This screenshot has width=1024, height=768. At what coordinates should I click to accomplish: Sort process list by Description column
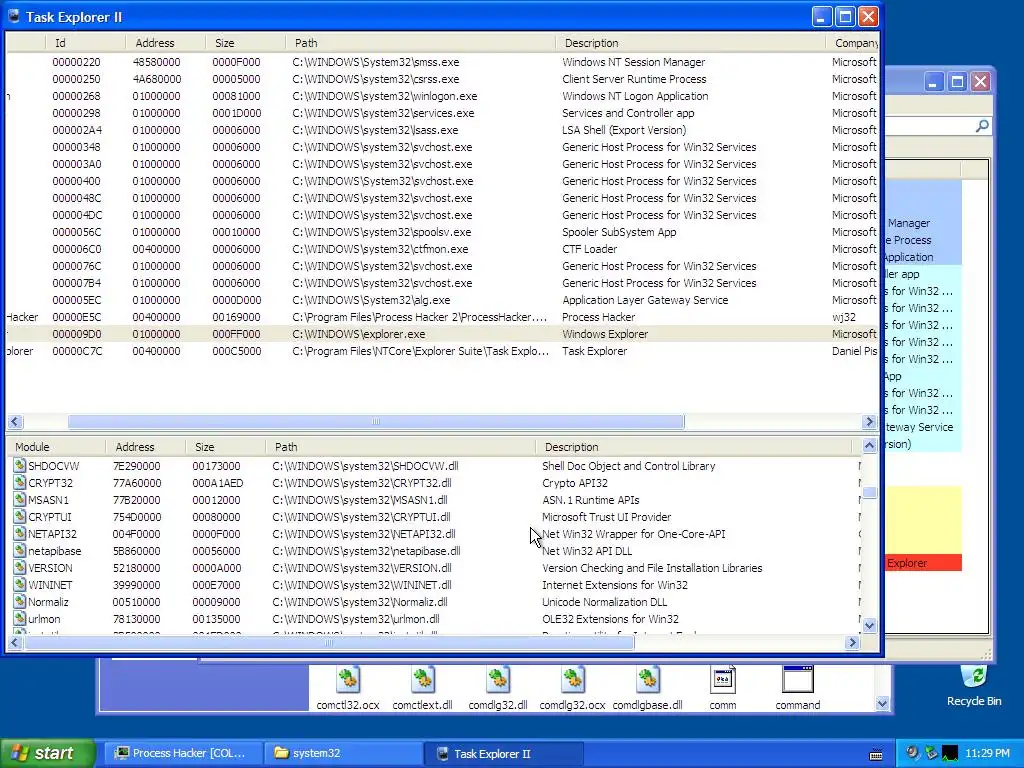(690, 42)
